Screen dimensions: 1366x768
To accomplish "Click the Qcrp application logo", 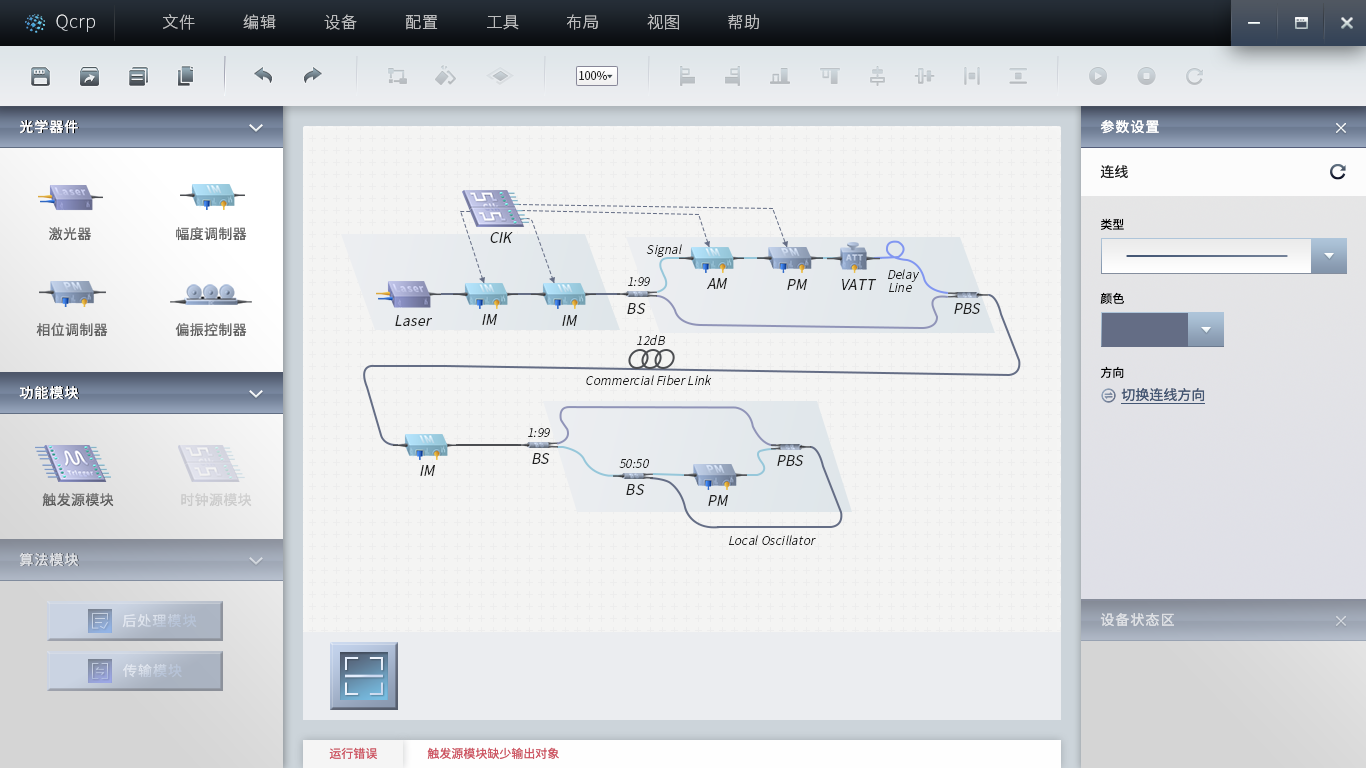I will (x=61, y=23).
